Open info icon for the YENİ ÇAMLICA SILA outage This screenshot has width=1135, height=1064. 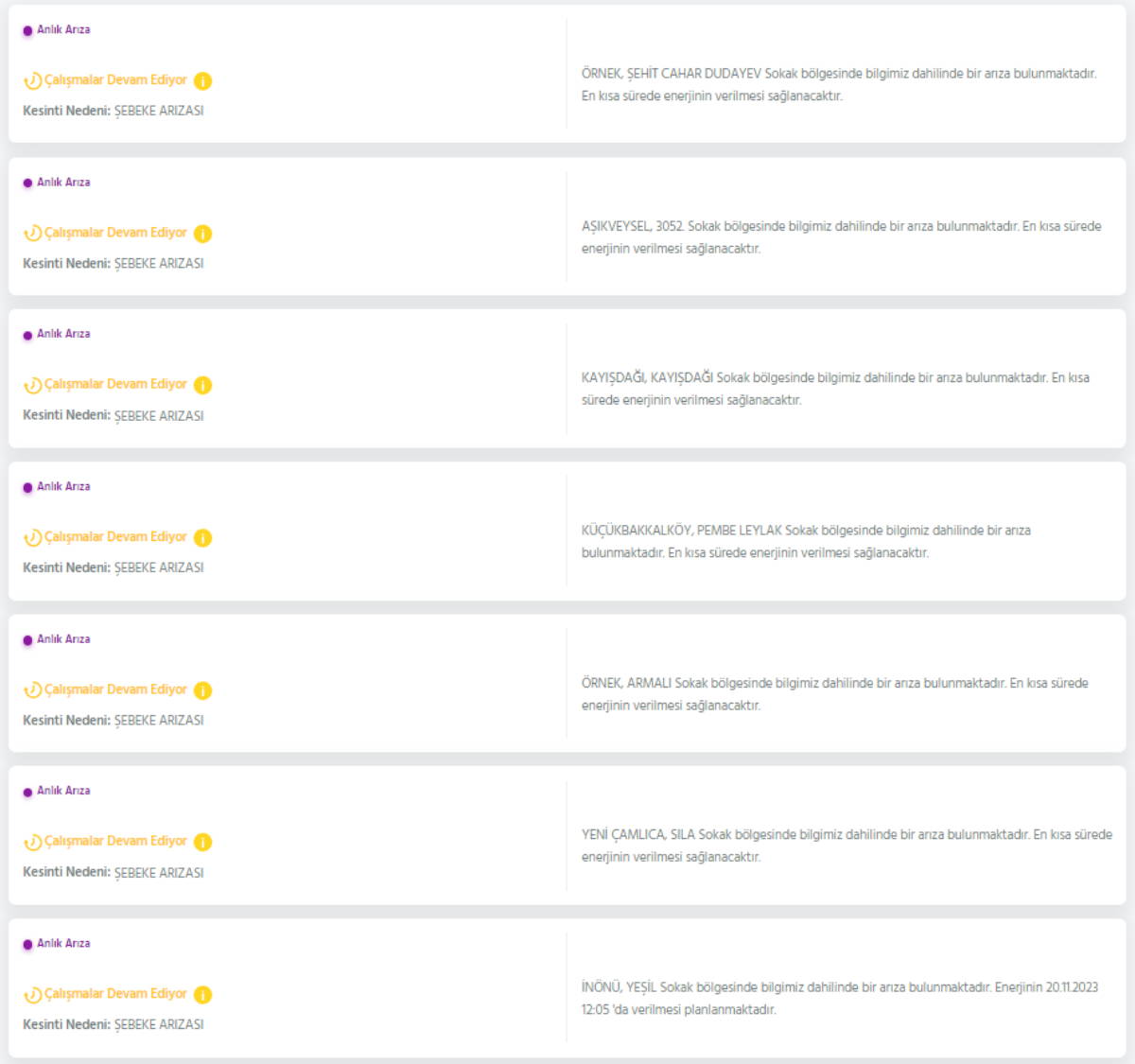click(202, 842)
